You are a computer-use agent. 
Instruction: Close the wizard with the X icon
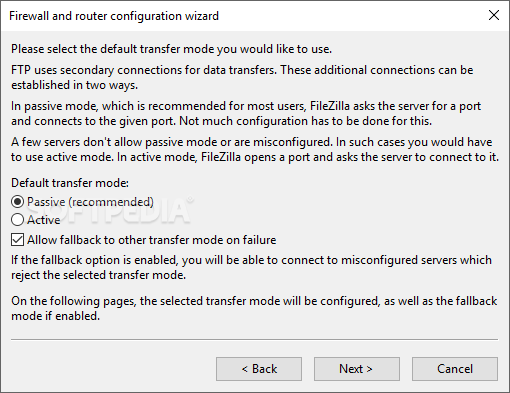click(x=494, y=15)
